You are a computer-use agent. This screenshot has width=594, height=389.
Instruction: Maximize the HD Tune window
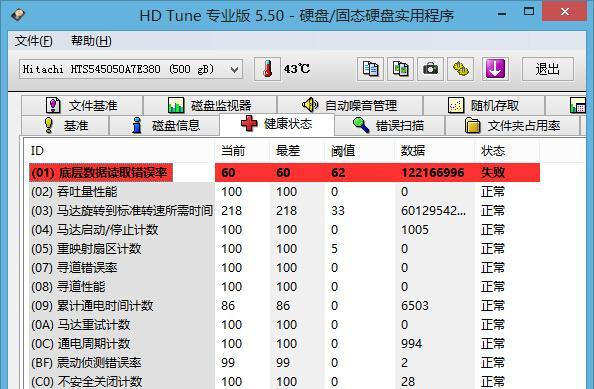529,12
